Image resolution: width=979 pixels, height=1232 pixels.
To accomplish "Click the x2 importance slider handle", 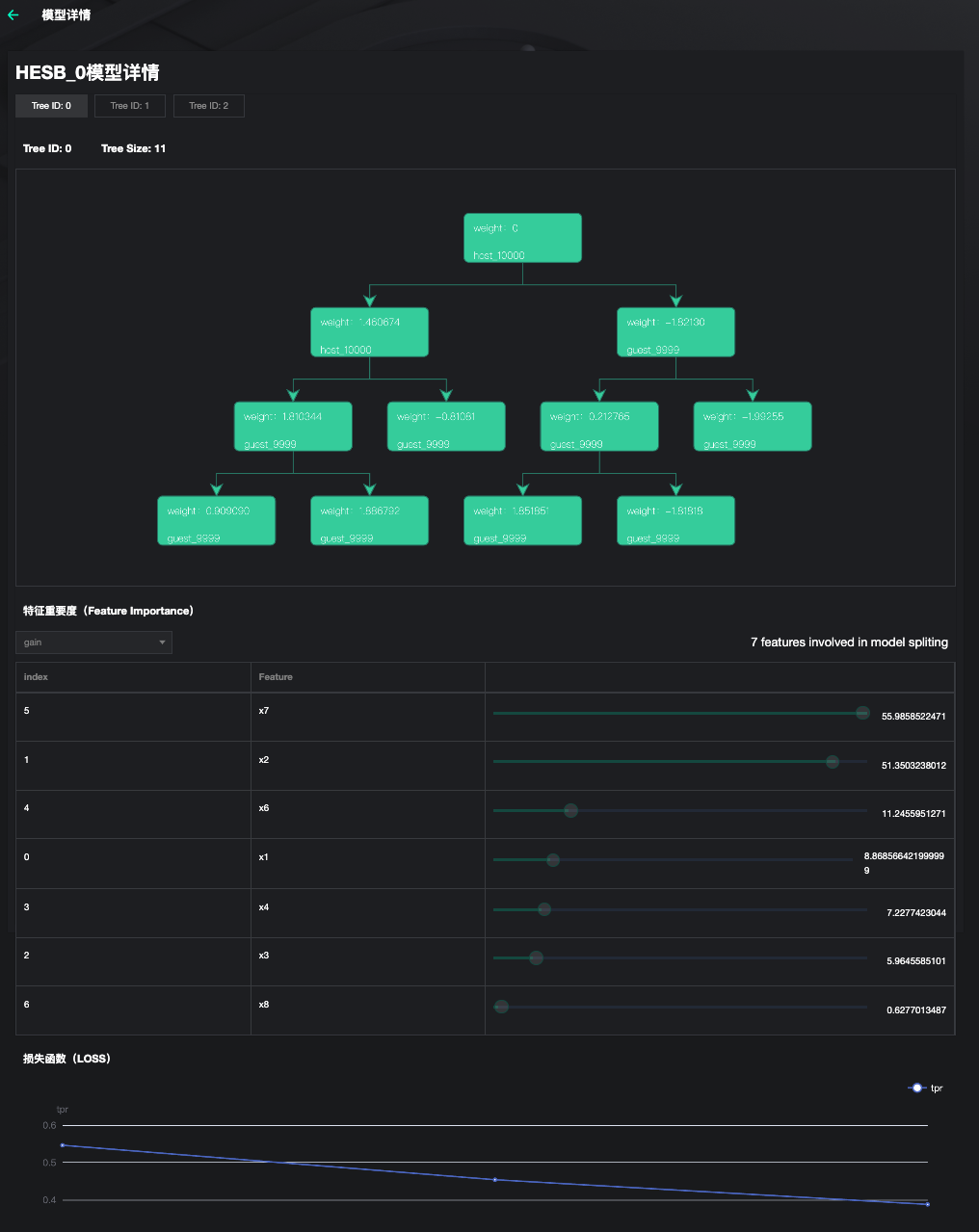I will point(833,762).
